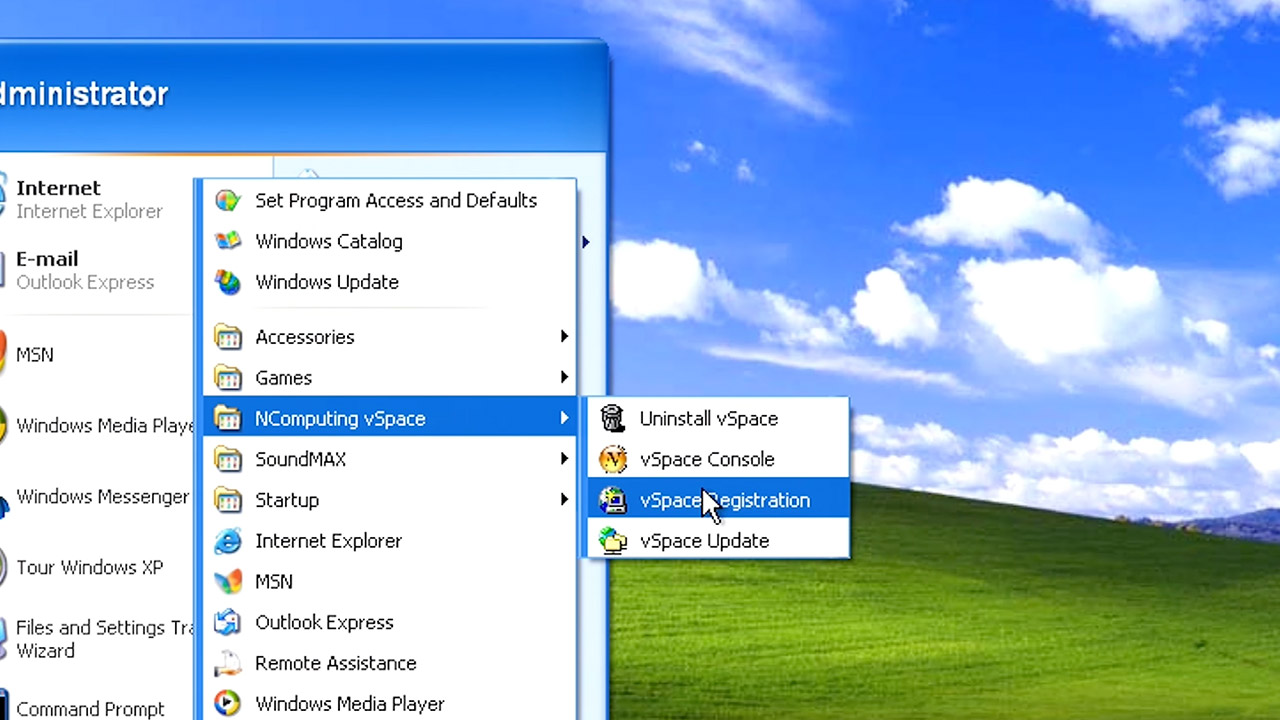Screen dimensions: 1280x720
Task: Open Set Program Access and Defaults
Action: point(390,201)
